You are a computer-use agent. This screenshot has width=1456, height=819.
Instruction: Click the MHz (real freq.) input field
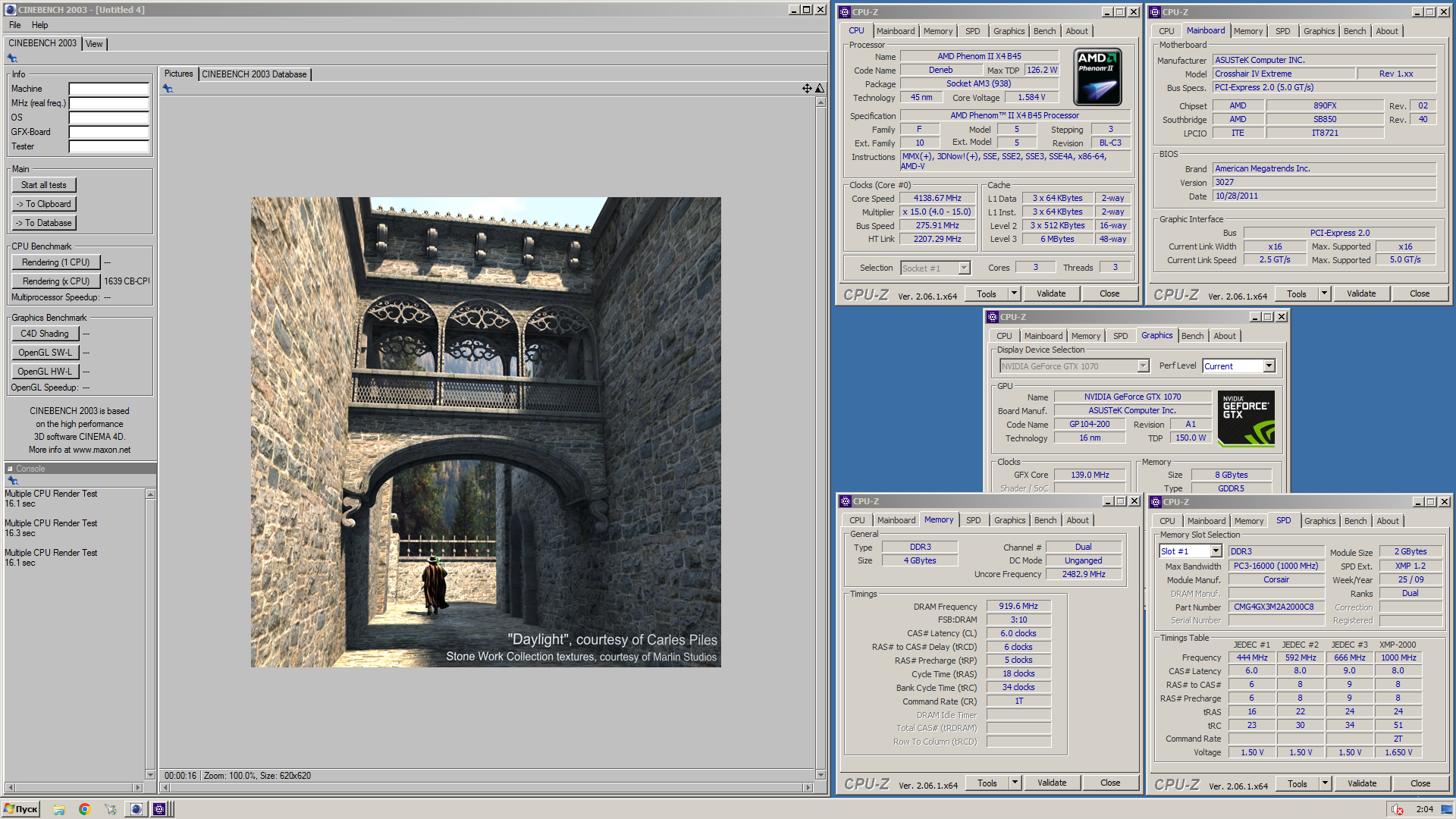(x=108, y=103)
